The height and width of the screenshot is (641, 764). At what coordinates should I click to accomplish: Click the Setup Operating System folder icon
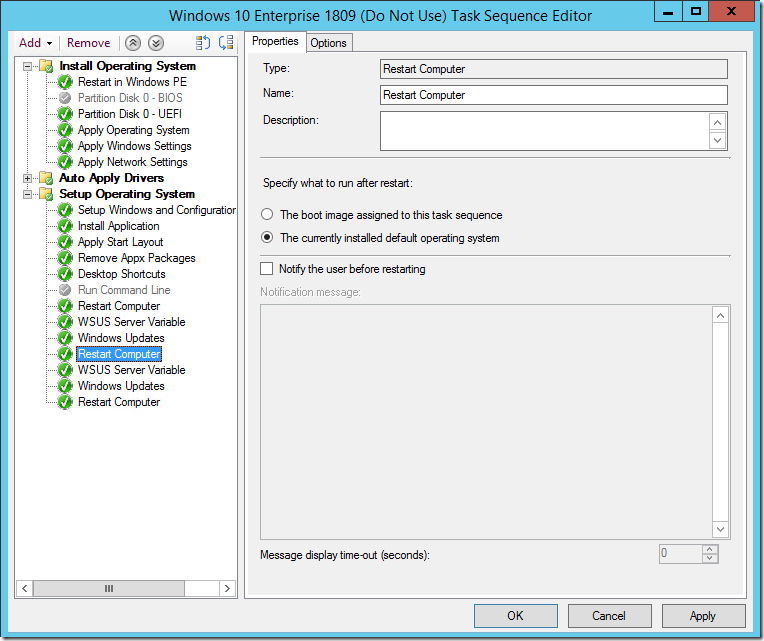[x=46, y=194]
